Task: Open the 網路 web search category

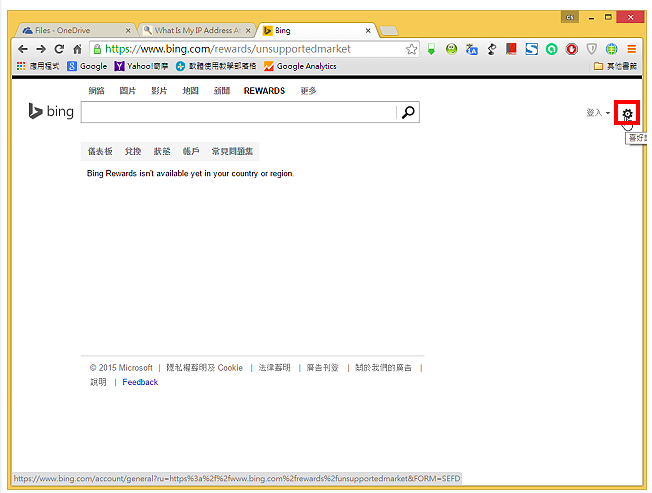Action: [96, 91]
